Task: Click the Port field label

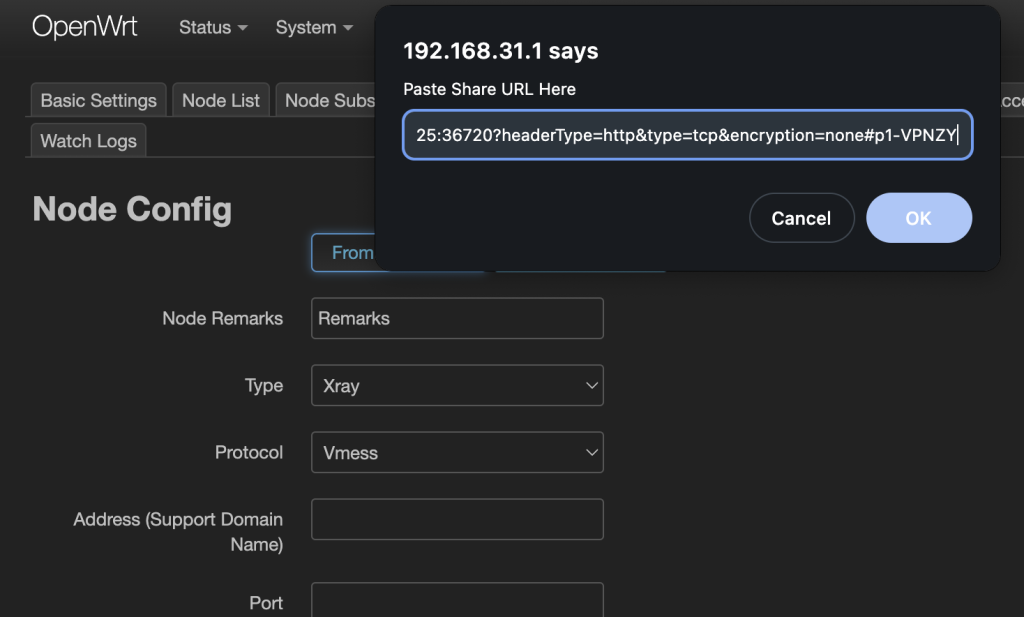Action: pos(265,603)
